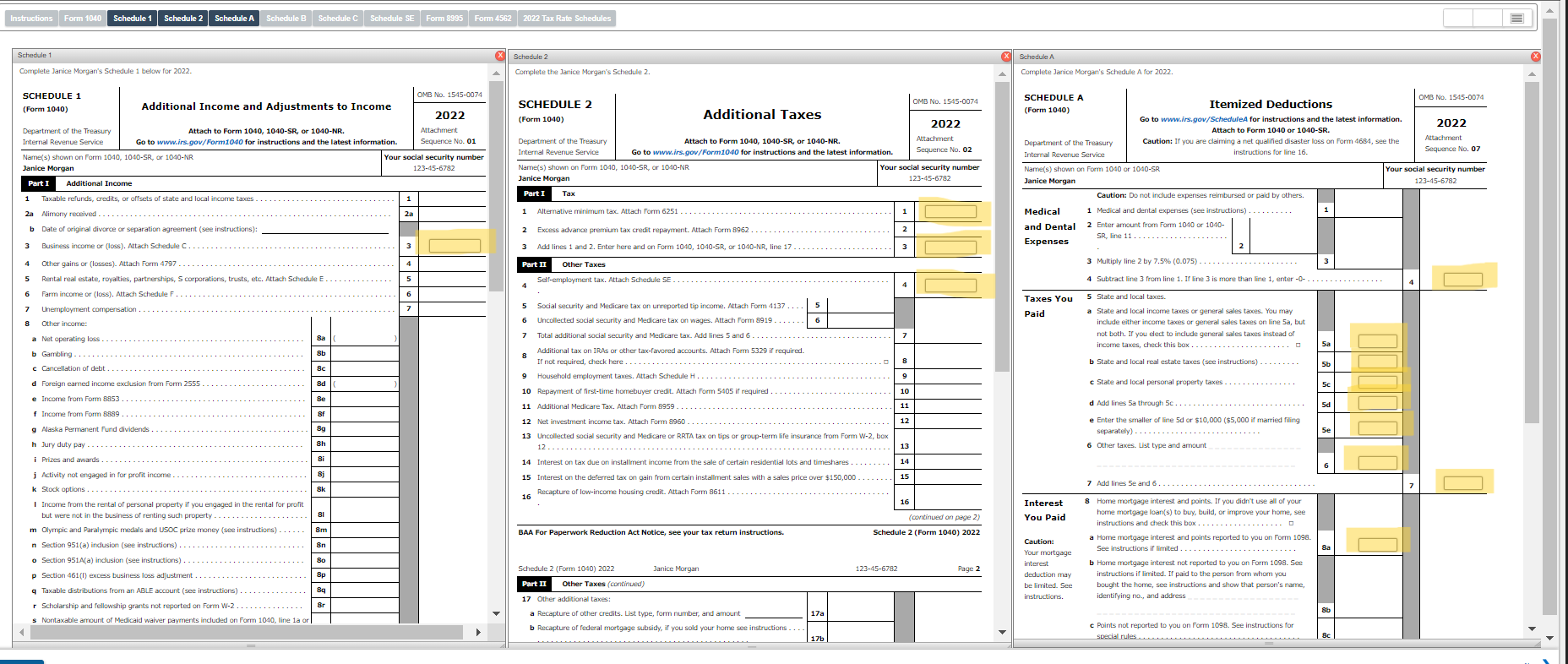
Task: Check the Schedule A line 5a sales tax box
Action: tap(1298, 345)
